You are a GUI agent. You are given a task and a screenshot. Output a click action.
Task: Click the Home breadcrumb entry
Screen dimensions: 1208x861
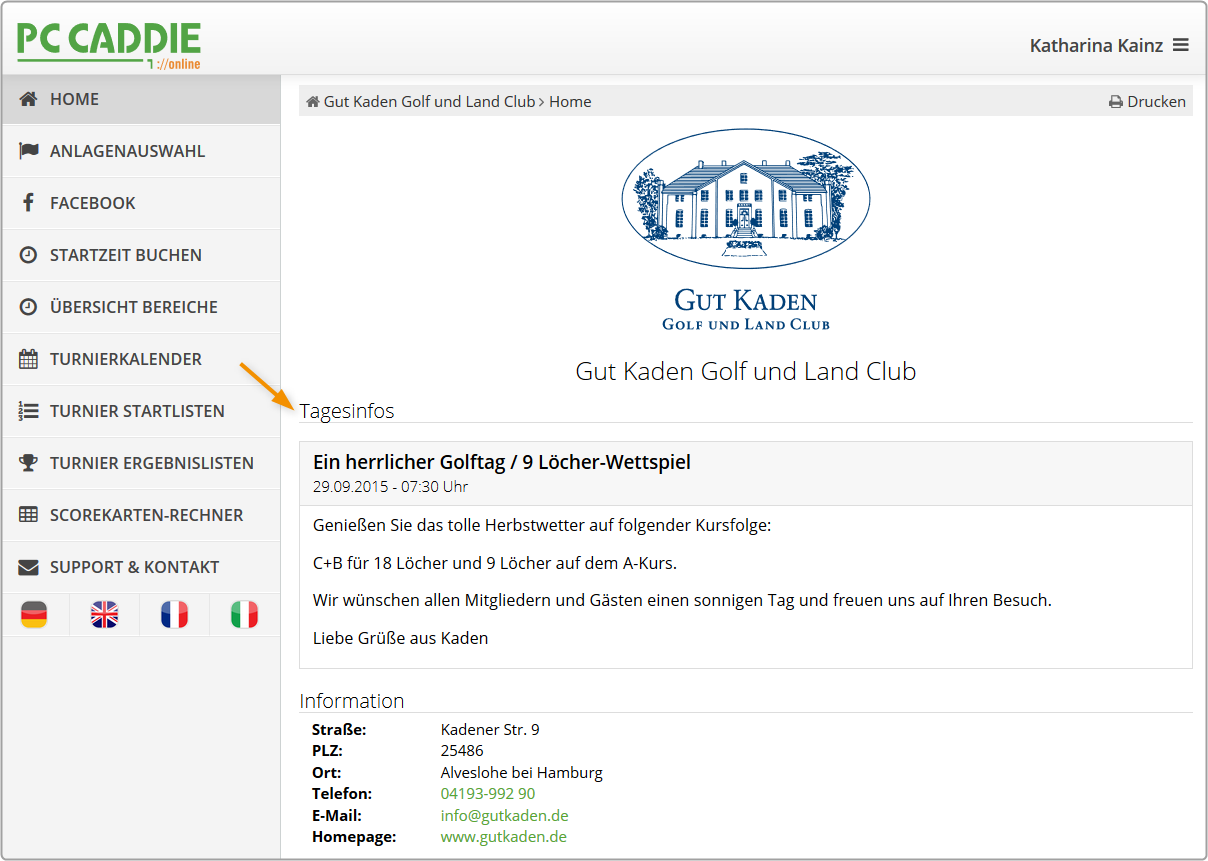pyautogui.click(x=570, y=102)
